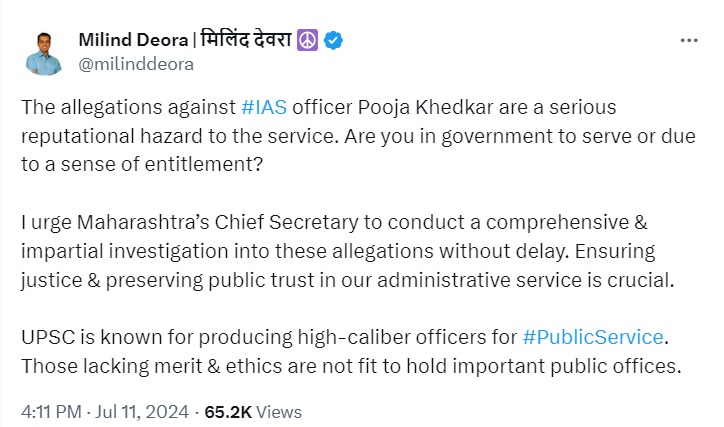Click the purple peace symbol emoji

pyautogui.click(x=309, y=41)
